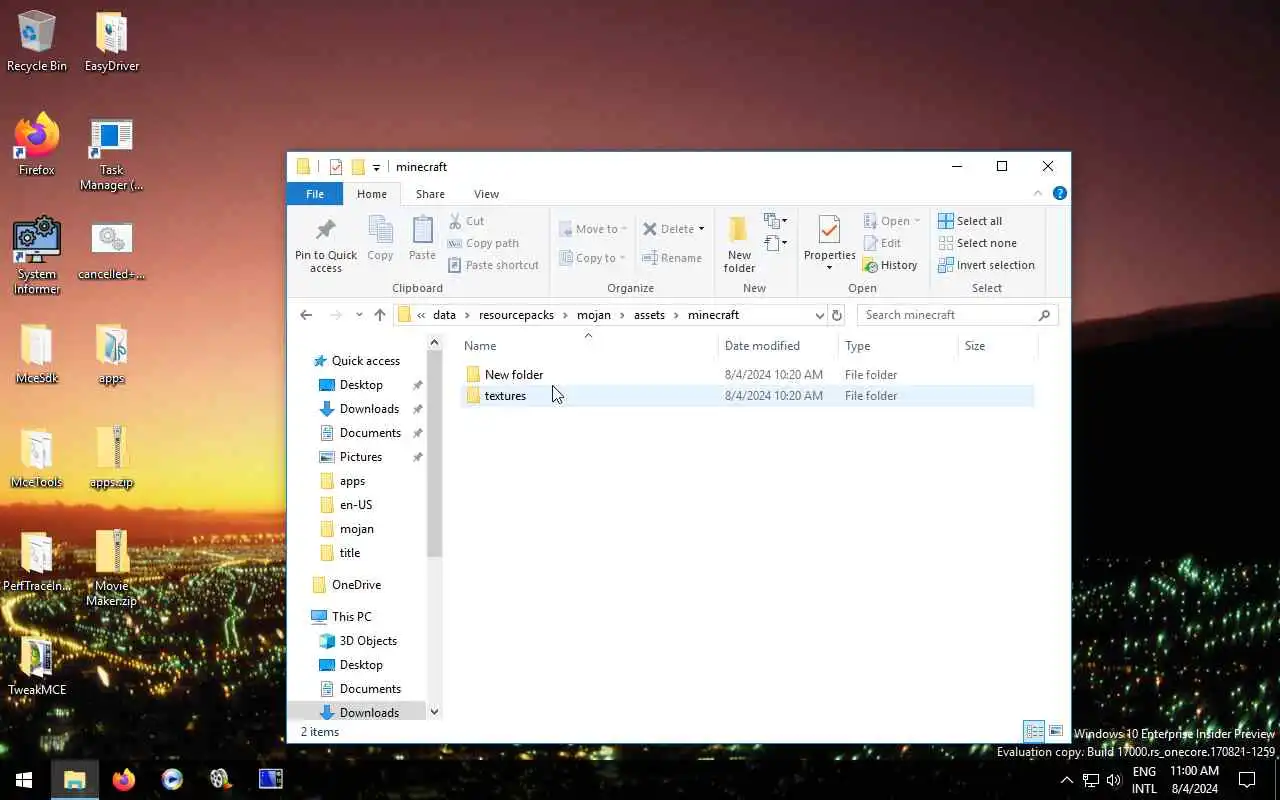The height and width of the screenshot is (800, 1280).
Task: Select the New folder item
Action: pos(746,375)
